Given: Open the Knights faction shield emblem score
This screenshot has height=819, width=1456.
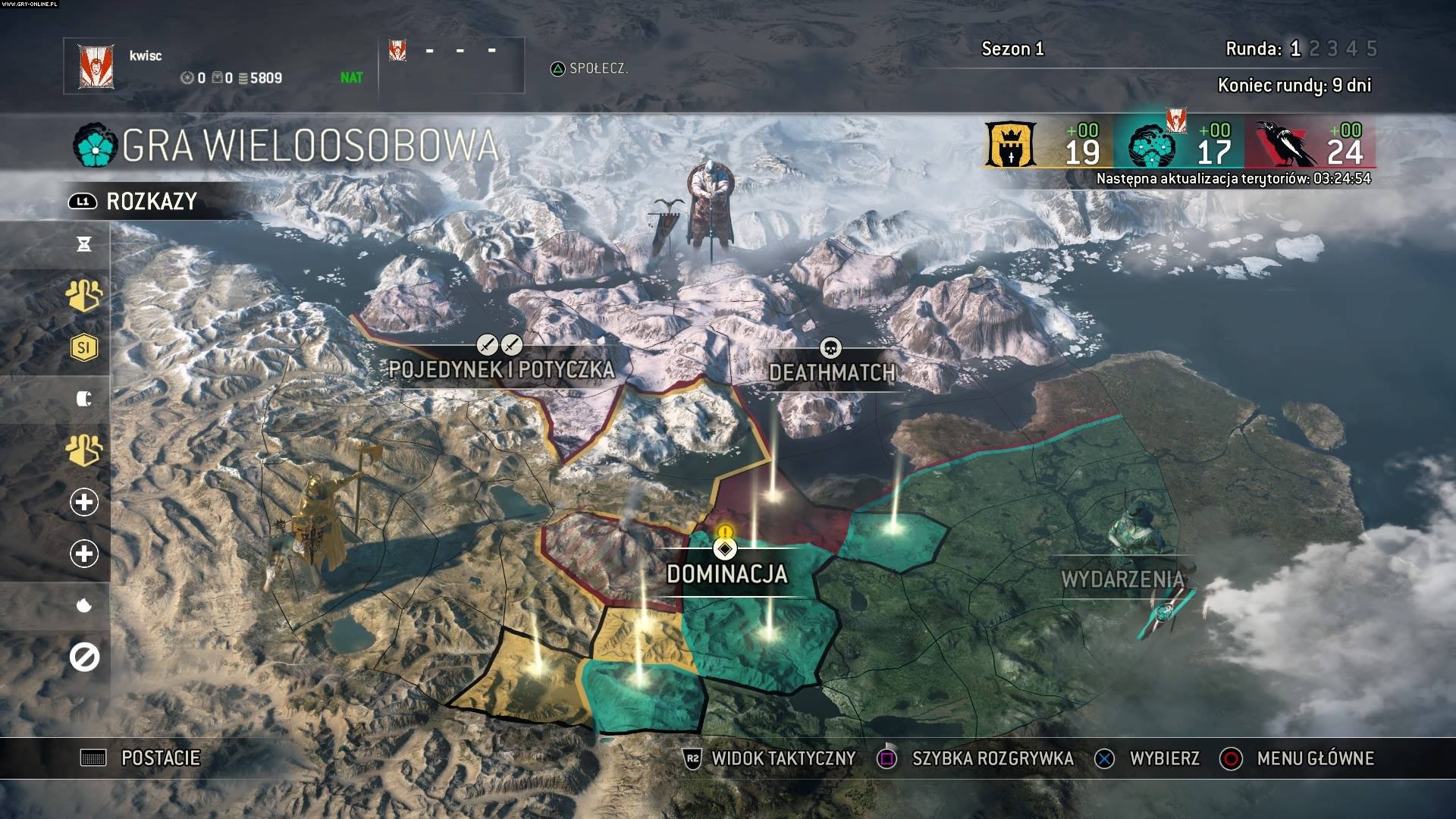Looking at the screenshot, I should click(x=1010, y=146).
